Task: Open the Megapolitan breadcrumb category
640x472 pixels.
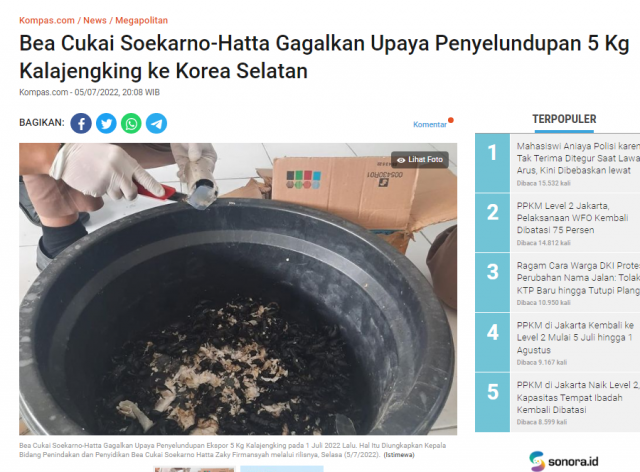Action: tap(141, 20)
